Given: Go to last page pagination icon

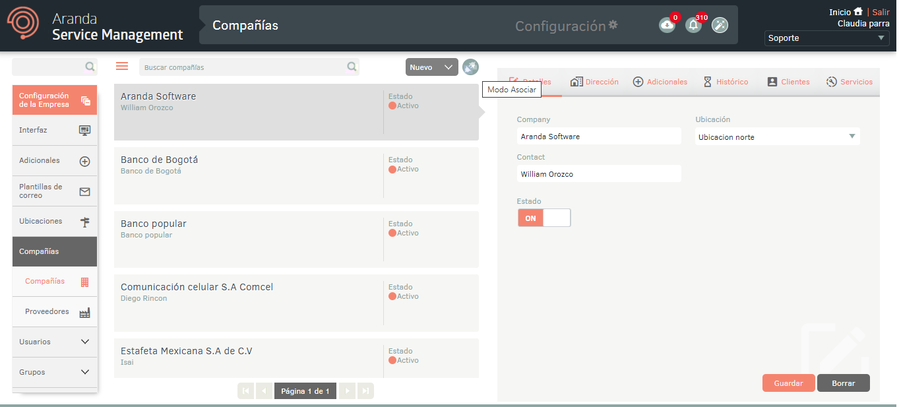Looking at the screenshot, I should (x=366, y=391).
